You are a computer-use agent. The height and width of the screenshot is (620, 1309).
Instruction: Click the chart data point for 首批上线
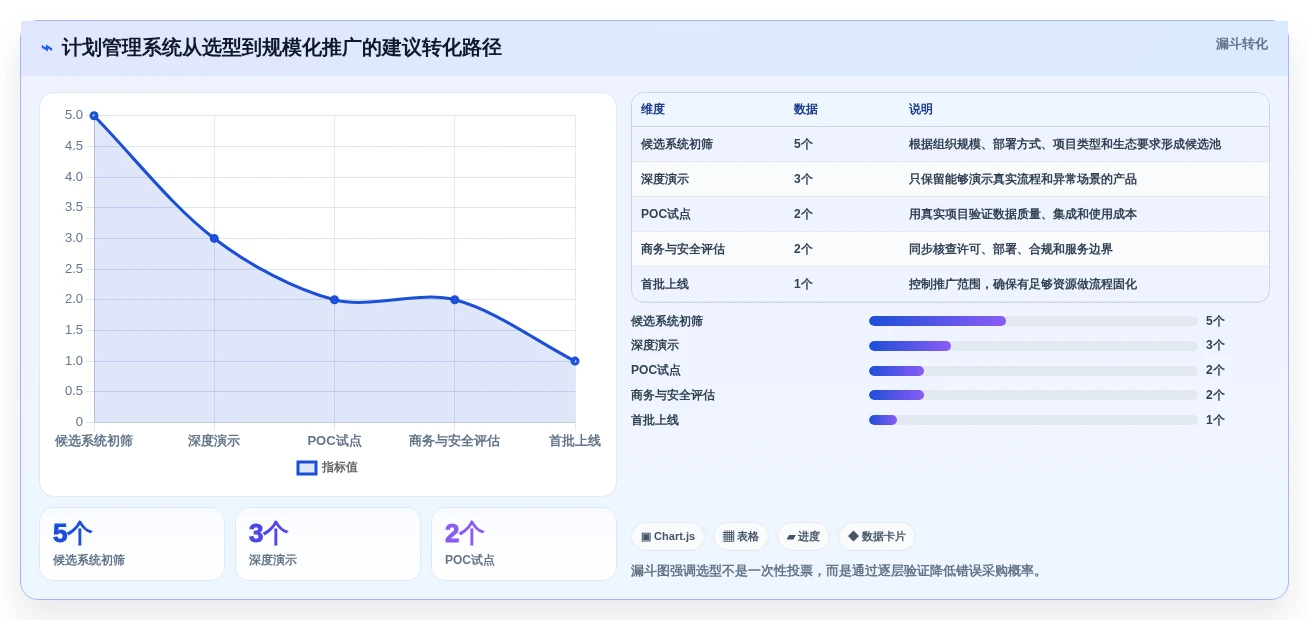pyautogui.click(x=575, y=361)
